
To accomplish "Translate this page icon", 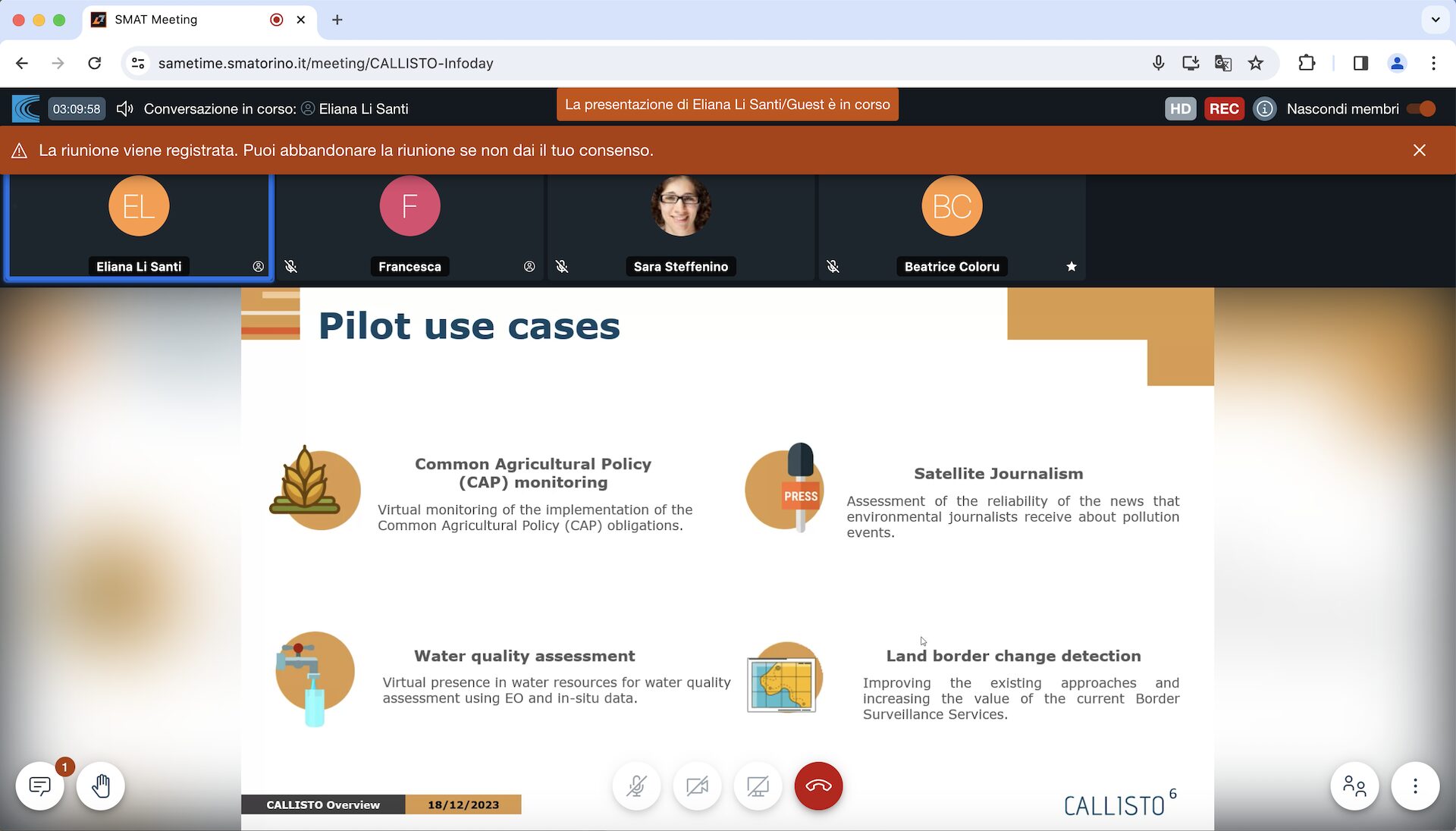I will tap(1223, 63).
